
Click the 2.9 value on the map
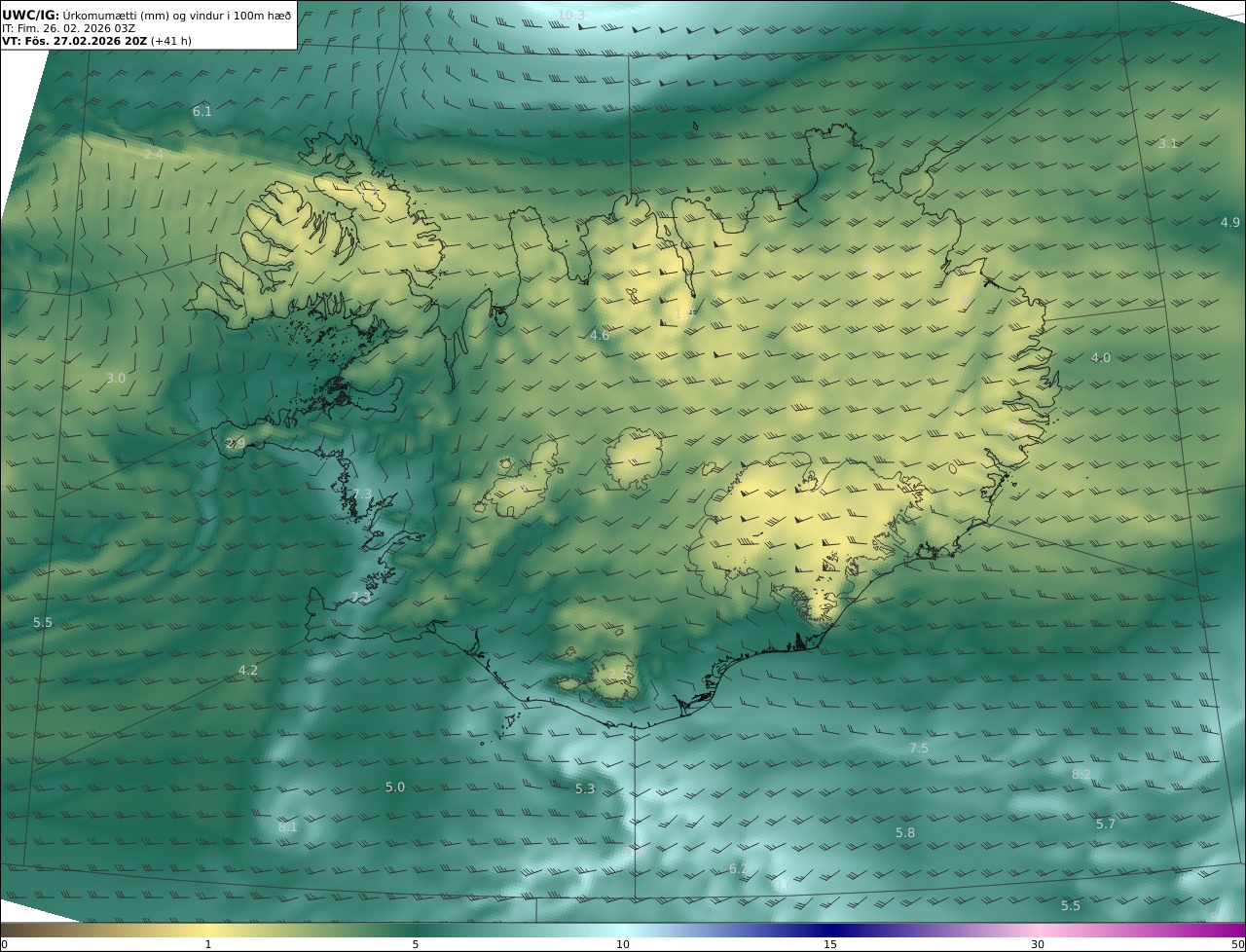[236, 444]
